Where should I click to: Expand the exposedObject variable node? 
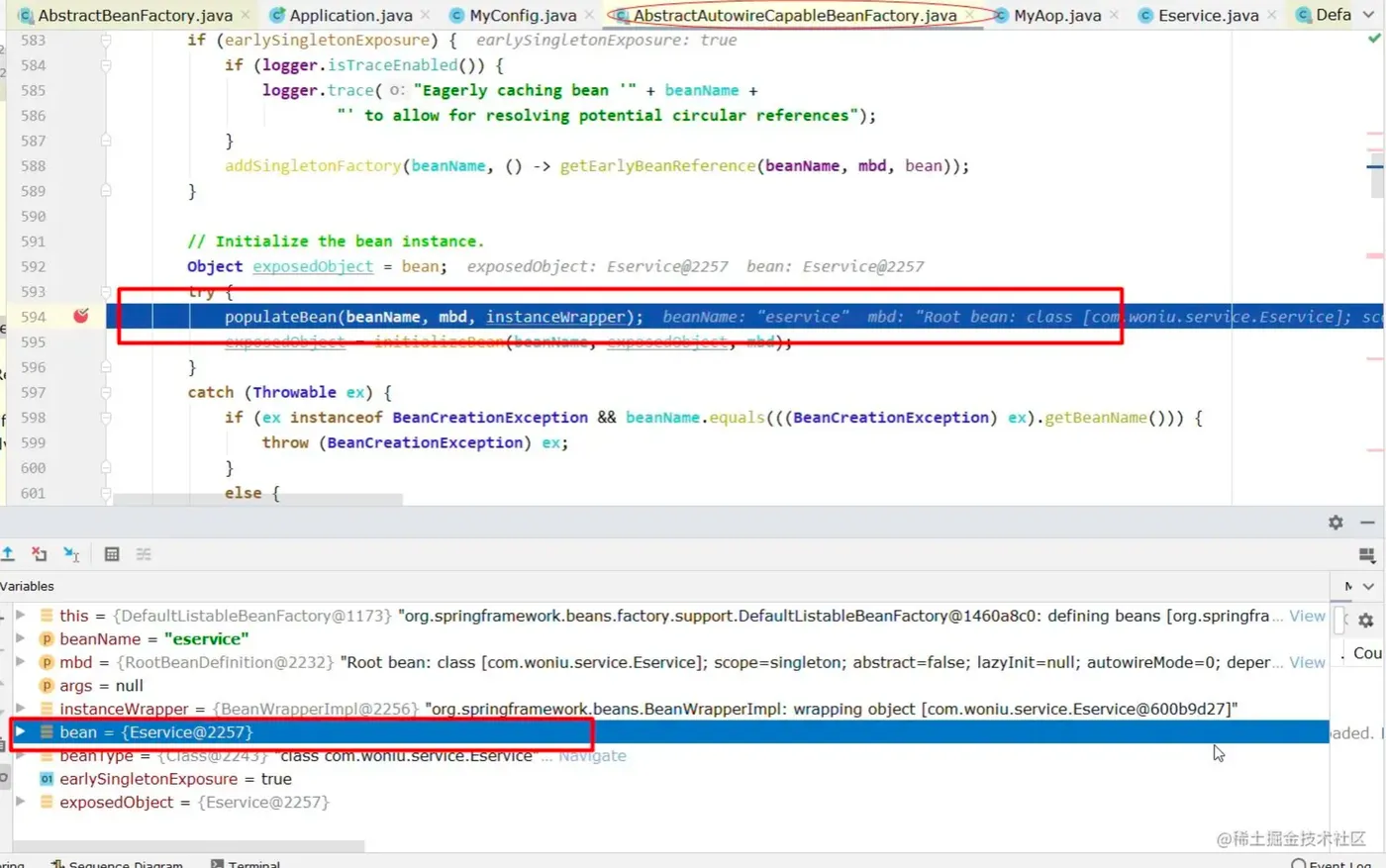click(x=20, y=802)
